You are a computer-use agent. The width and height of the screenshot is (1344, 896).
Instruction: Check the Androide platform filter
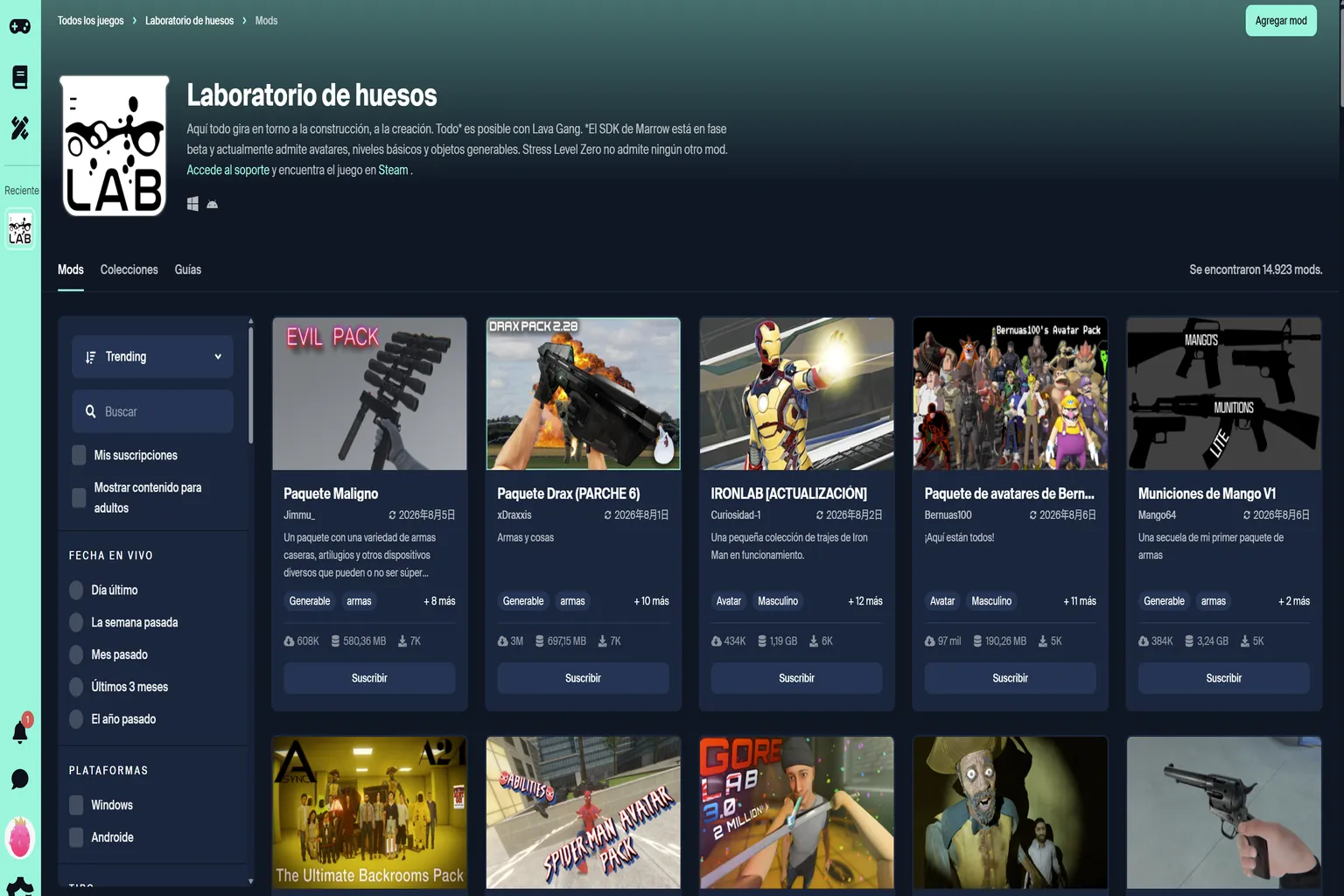[76, 837]
